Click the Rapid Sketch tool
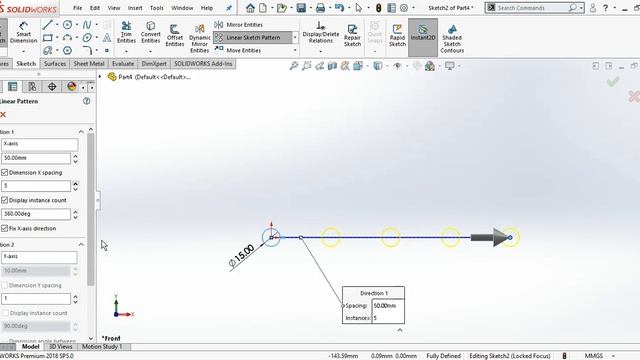 [397, 35]
